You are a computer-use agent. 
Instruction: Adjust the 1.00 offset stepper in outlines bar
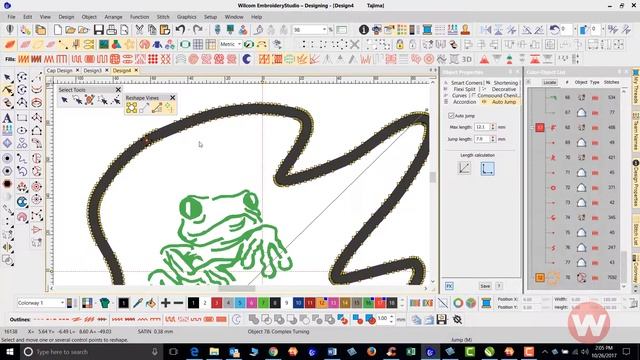[391, 319]
